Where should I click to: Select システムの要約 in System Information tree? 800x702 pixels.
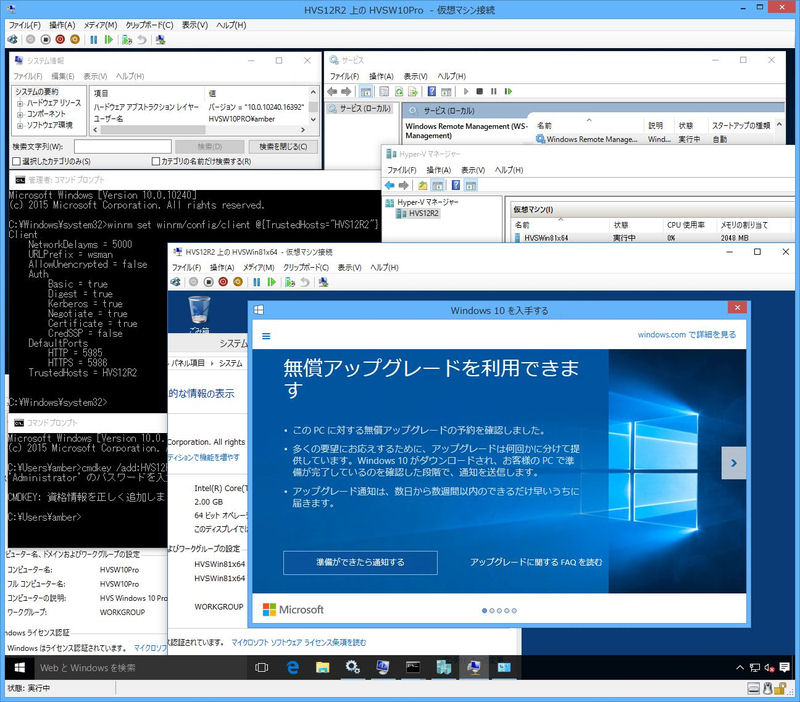point(37,92)
